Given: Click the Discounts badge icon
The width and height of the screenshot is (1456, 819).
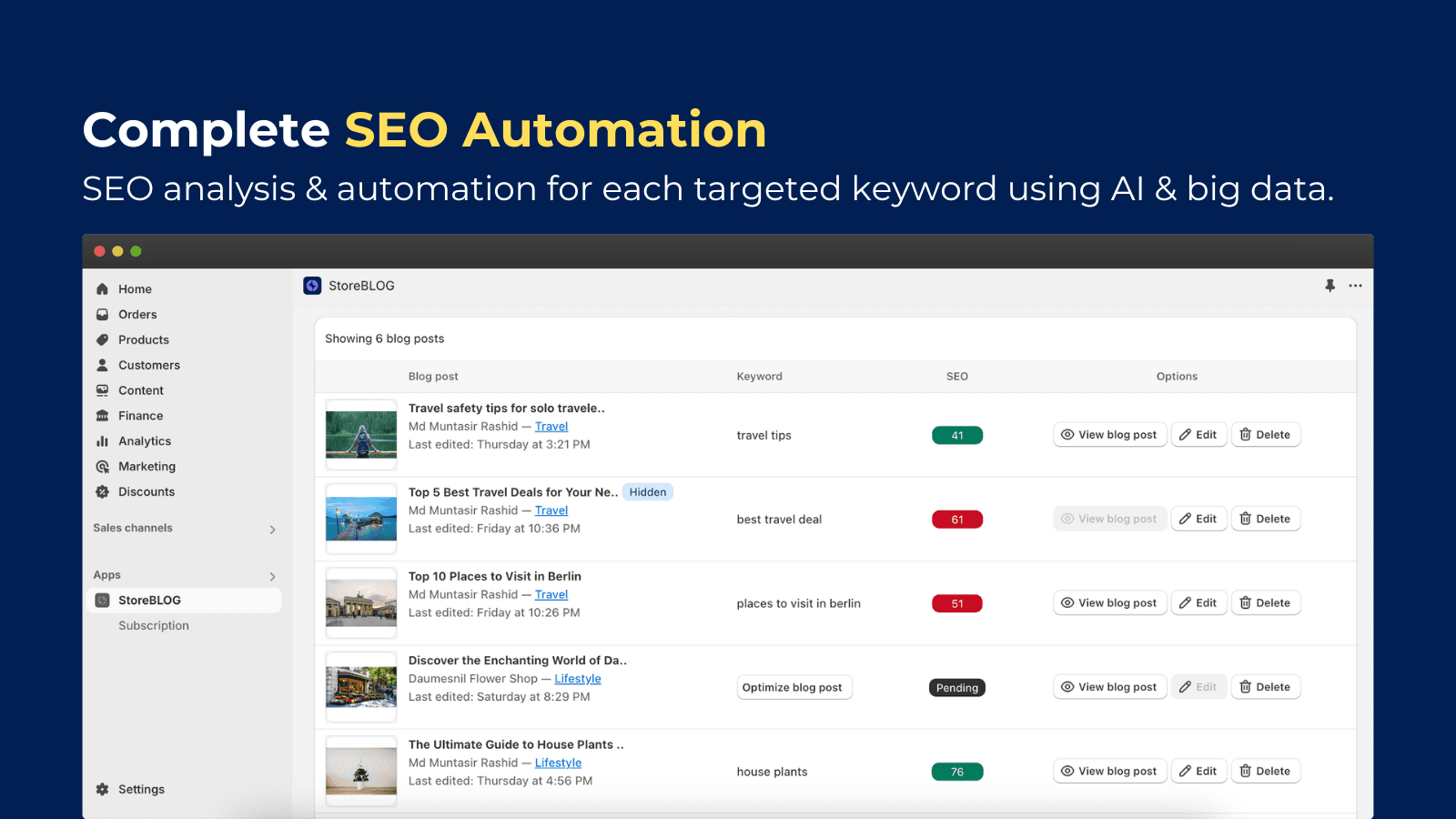Looking at the screenshot, I should [x=103, y=492].
